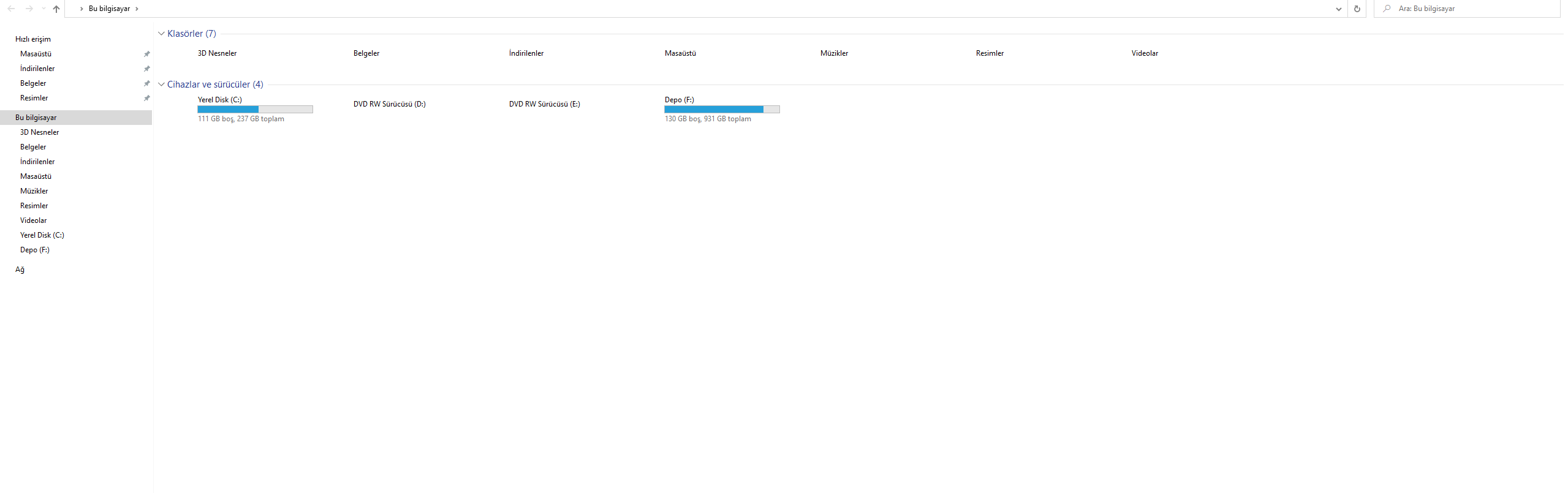The width and height of the screenshot is (1568, 493).
Task: Select DVD RW Sürücüsü (D:) drive
Action: pos(389,104)
